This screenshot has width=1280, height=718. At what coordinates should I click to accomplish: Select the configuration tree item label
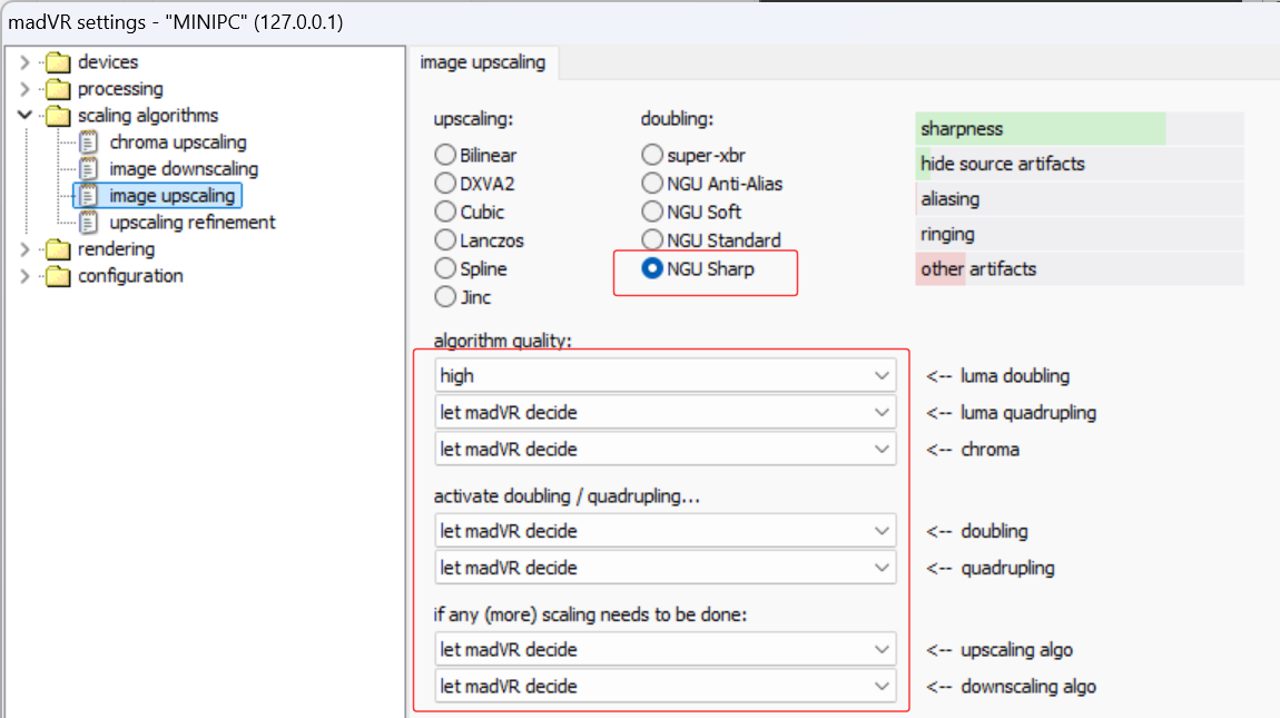[130, 276]
